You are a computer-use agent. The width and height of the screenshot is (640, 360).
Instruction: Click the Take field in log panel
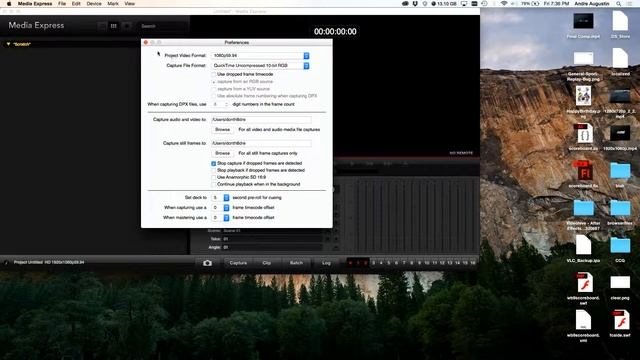tap(272, 239)
